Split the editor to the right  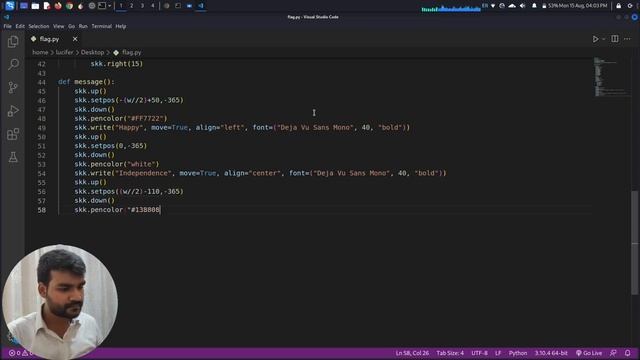click(615, 39)
